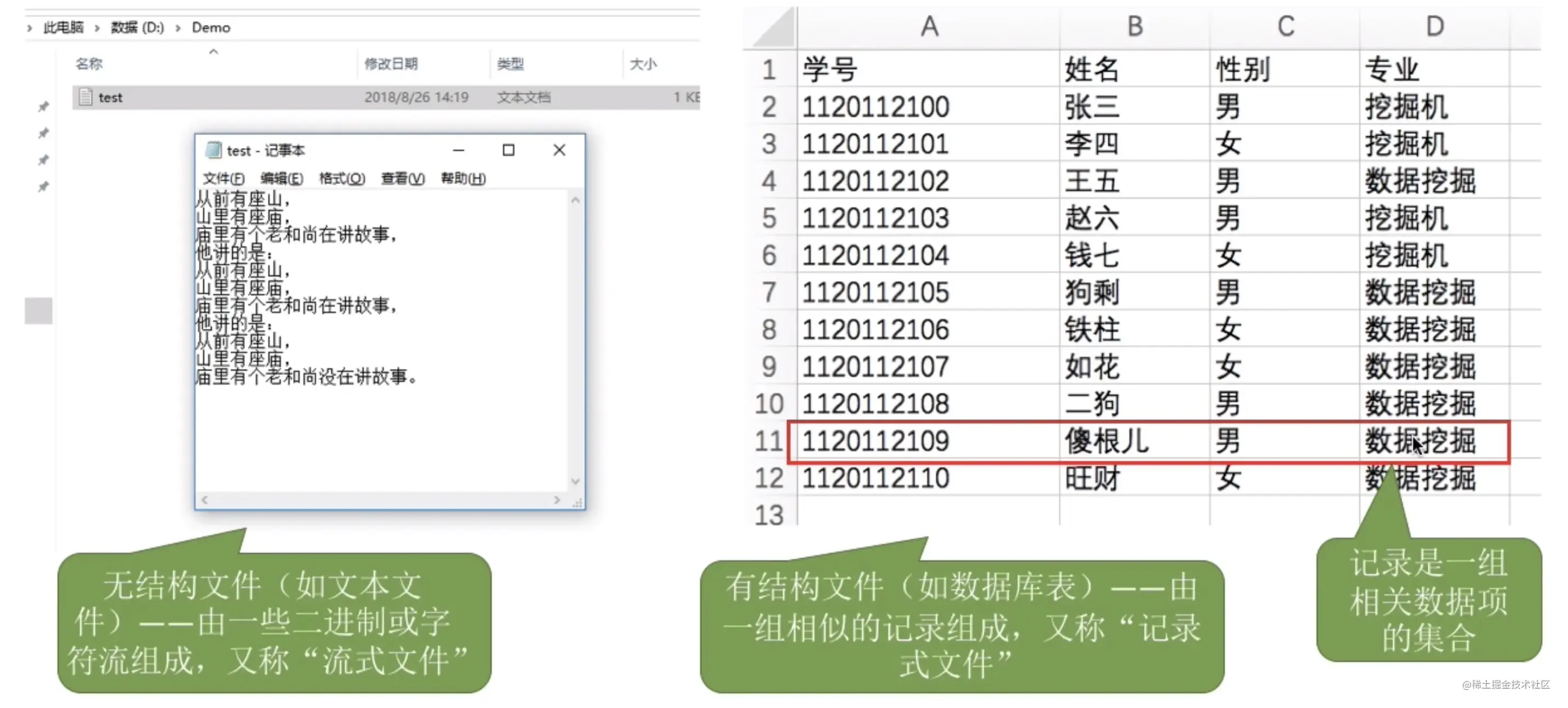The width and height of the screenshot is (1568, 708).
Task: Select the test file icon in Explorer
Action: coord(86,97)
